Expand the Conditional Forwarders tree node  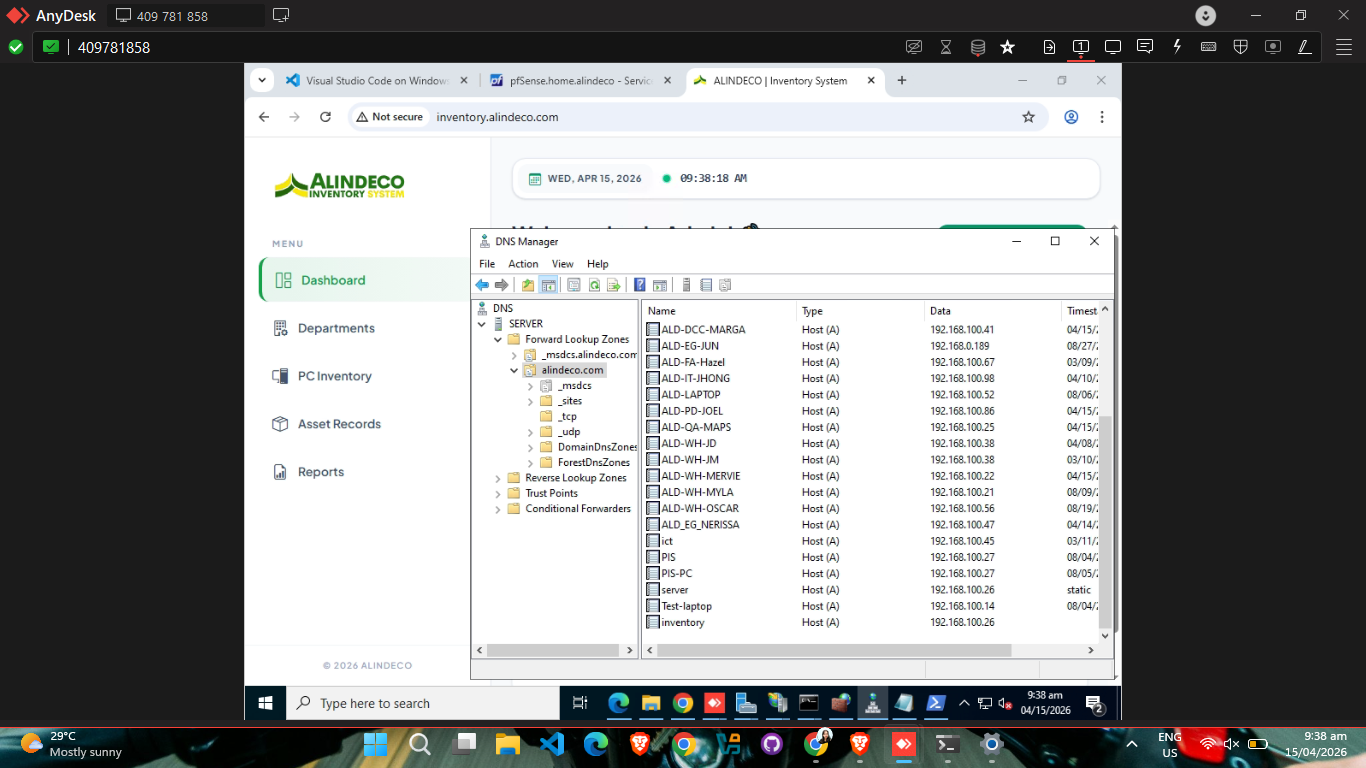pos(498,509)
